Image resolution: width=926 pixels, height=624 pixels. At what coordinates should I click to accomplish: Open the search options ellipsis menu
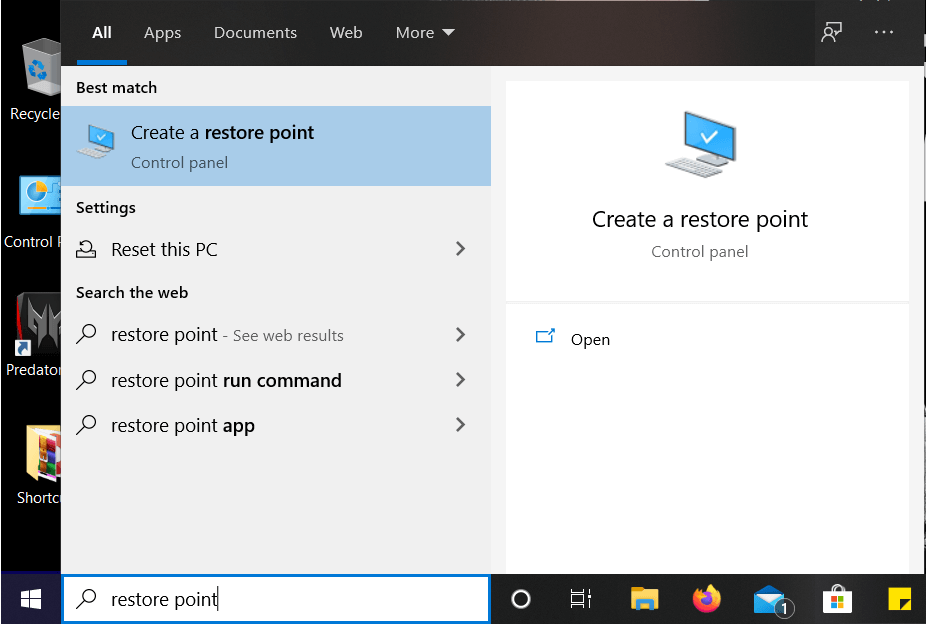pos(884,32)
